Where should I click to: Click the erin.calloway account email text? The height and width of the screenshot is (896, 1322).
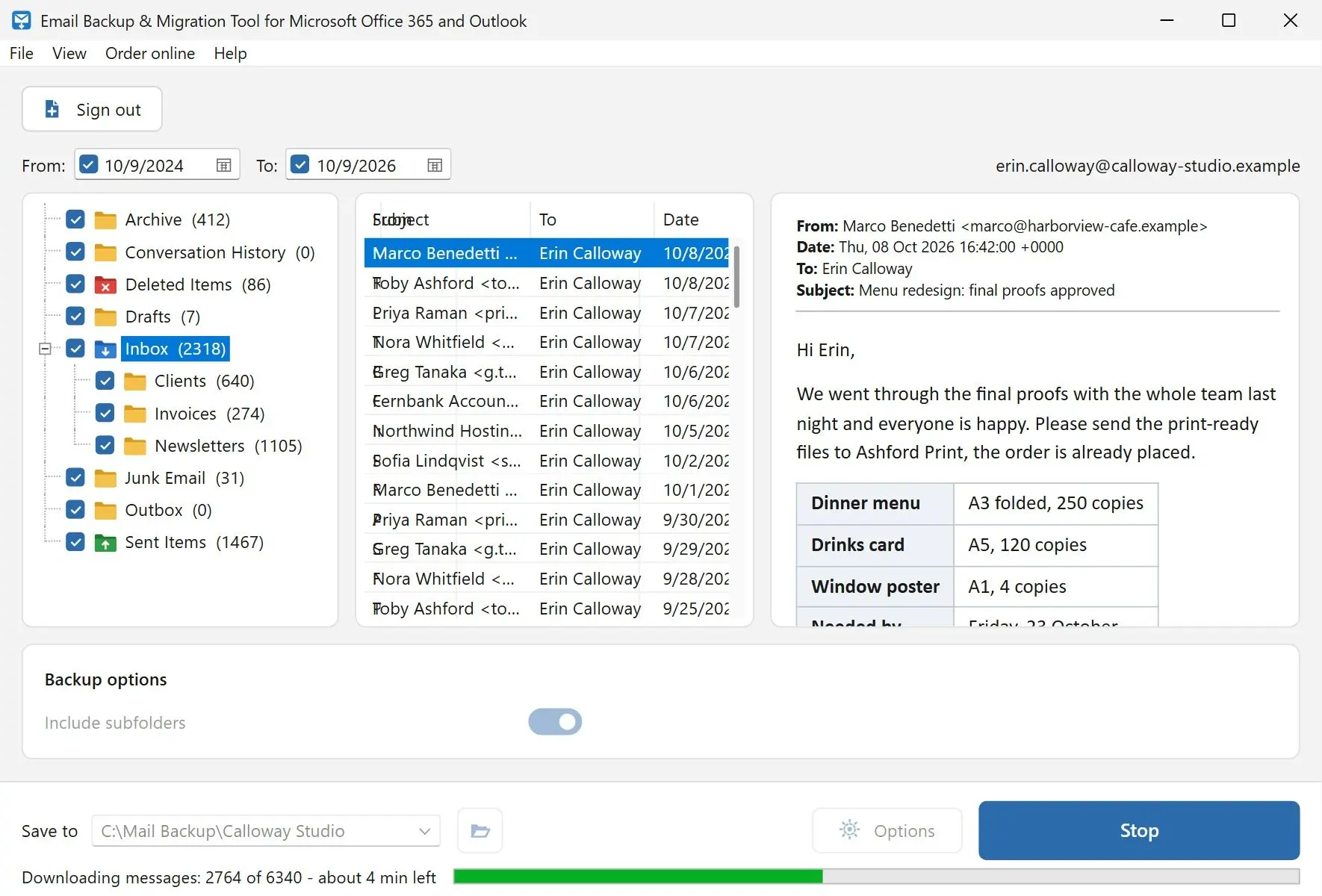(1147, 166)
